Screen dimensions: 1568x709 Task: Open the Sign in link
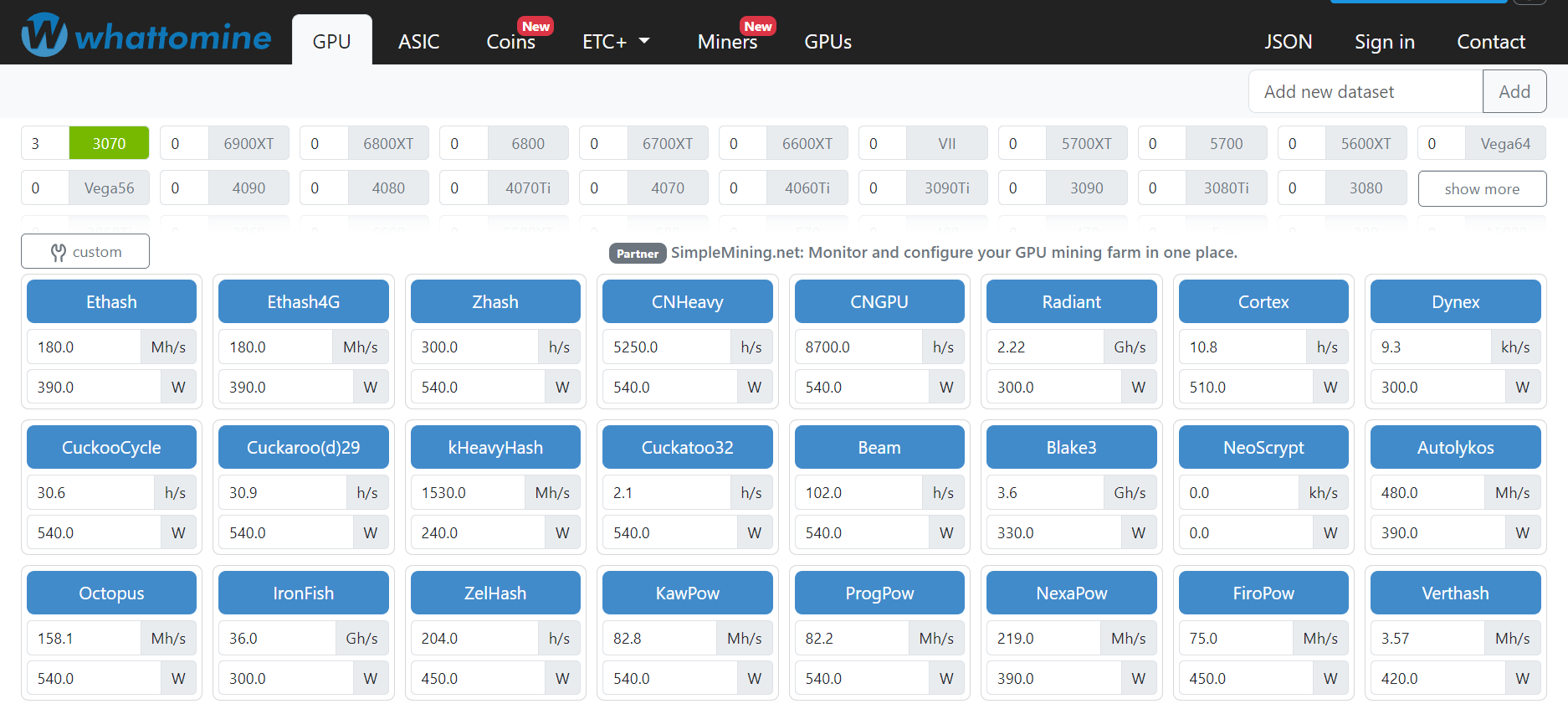point(1384,42)
